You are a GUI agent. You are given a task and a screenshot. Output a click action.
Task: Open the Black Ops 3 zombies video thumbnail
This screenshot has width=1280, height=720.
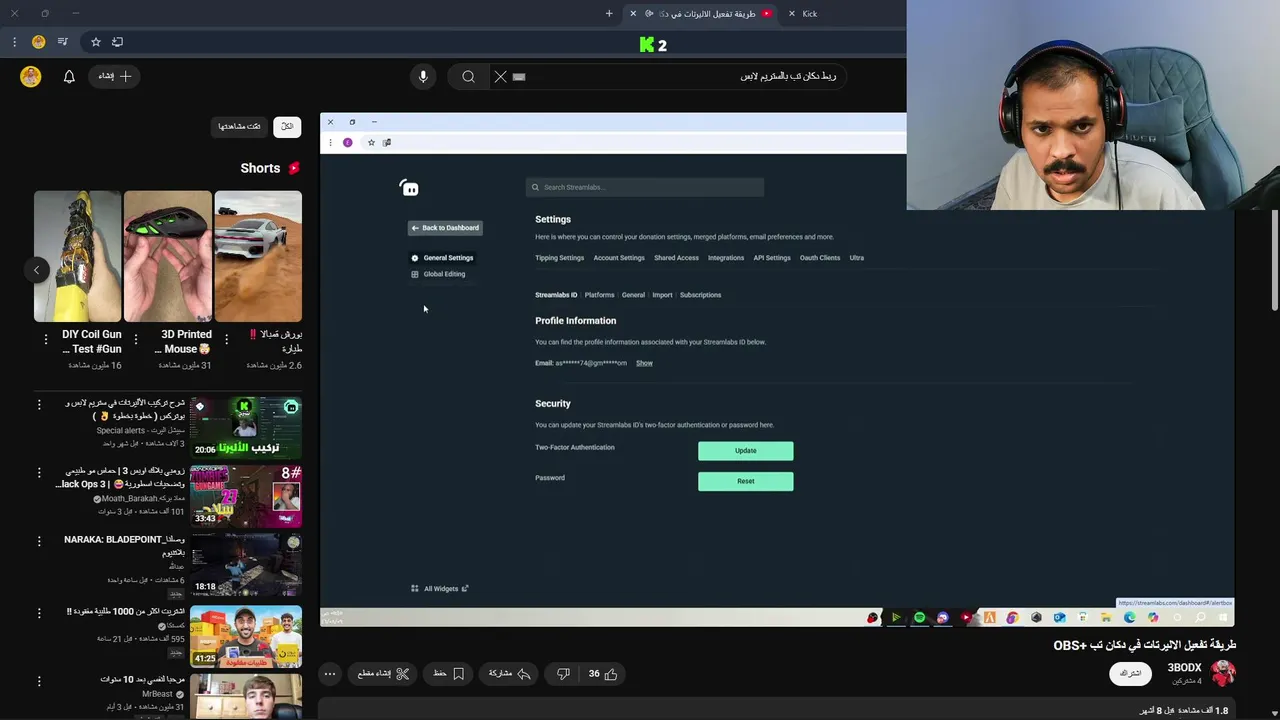click(x=246, y=495)
